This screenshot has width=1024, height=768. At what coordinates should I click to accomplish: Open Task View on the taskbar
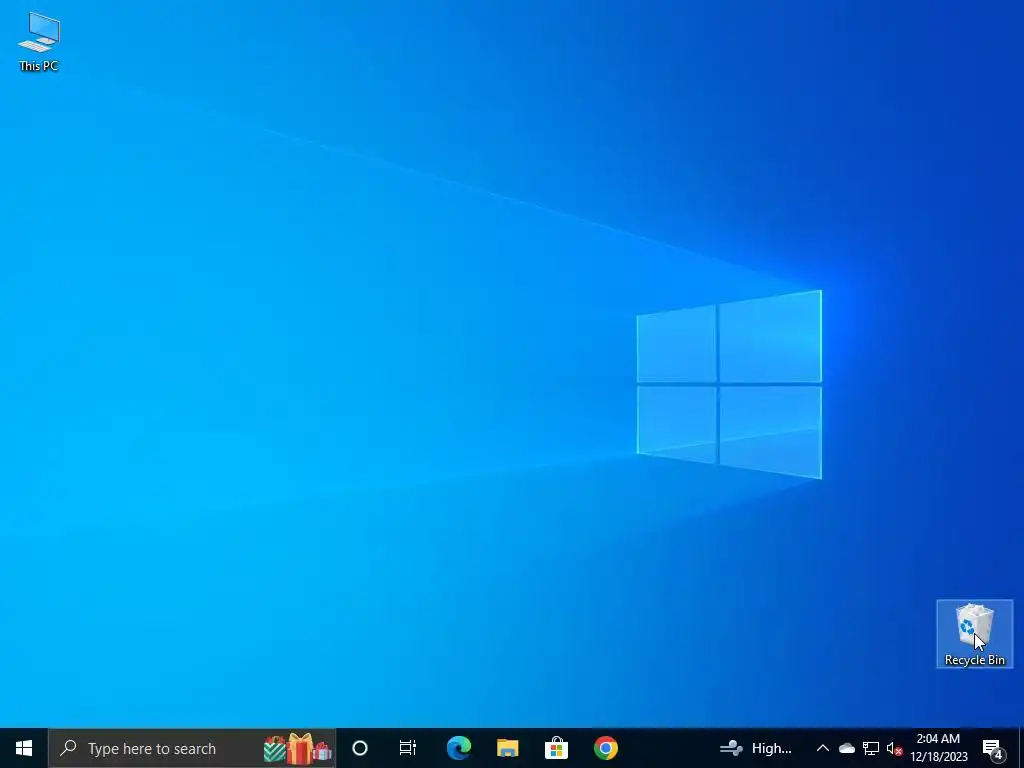[408, 748]
